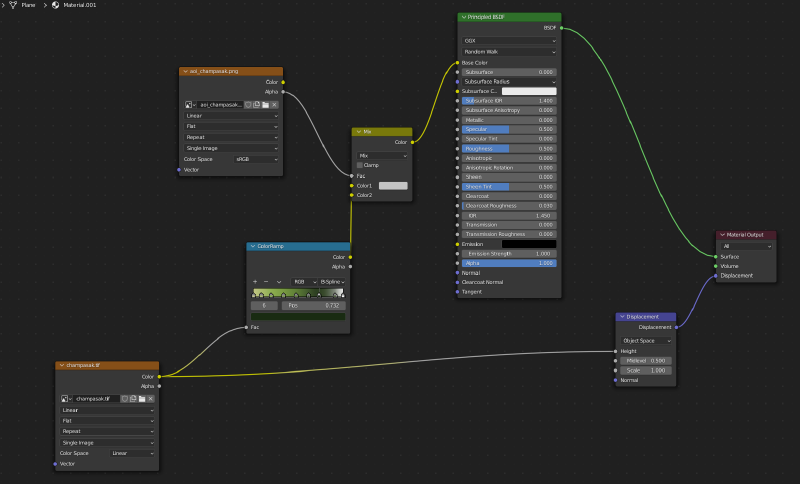Unlink image X on aoi_champasak.png node
The height and width of the screenshot is (484, 800).
click(x=275, y=104)
